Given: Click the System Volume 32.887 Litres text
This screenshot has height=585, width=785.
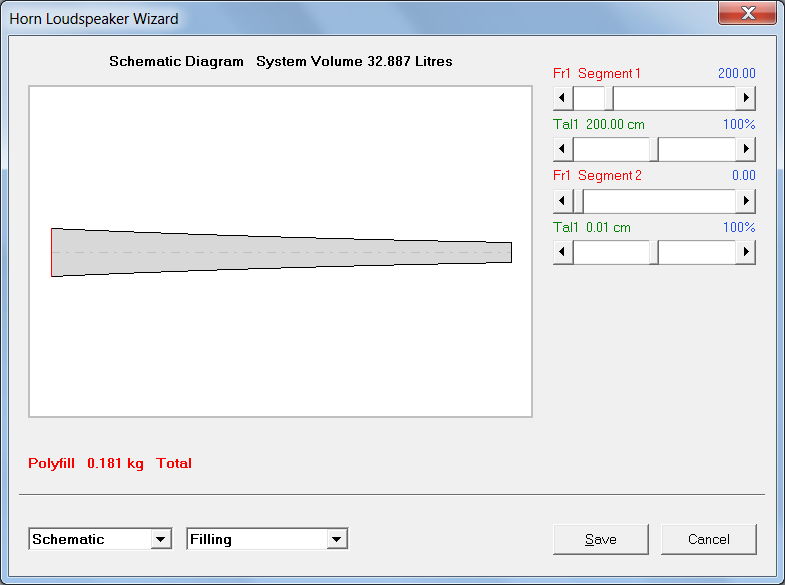Looking at the screenshot, I should [x=354, y=61].
